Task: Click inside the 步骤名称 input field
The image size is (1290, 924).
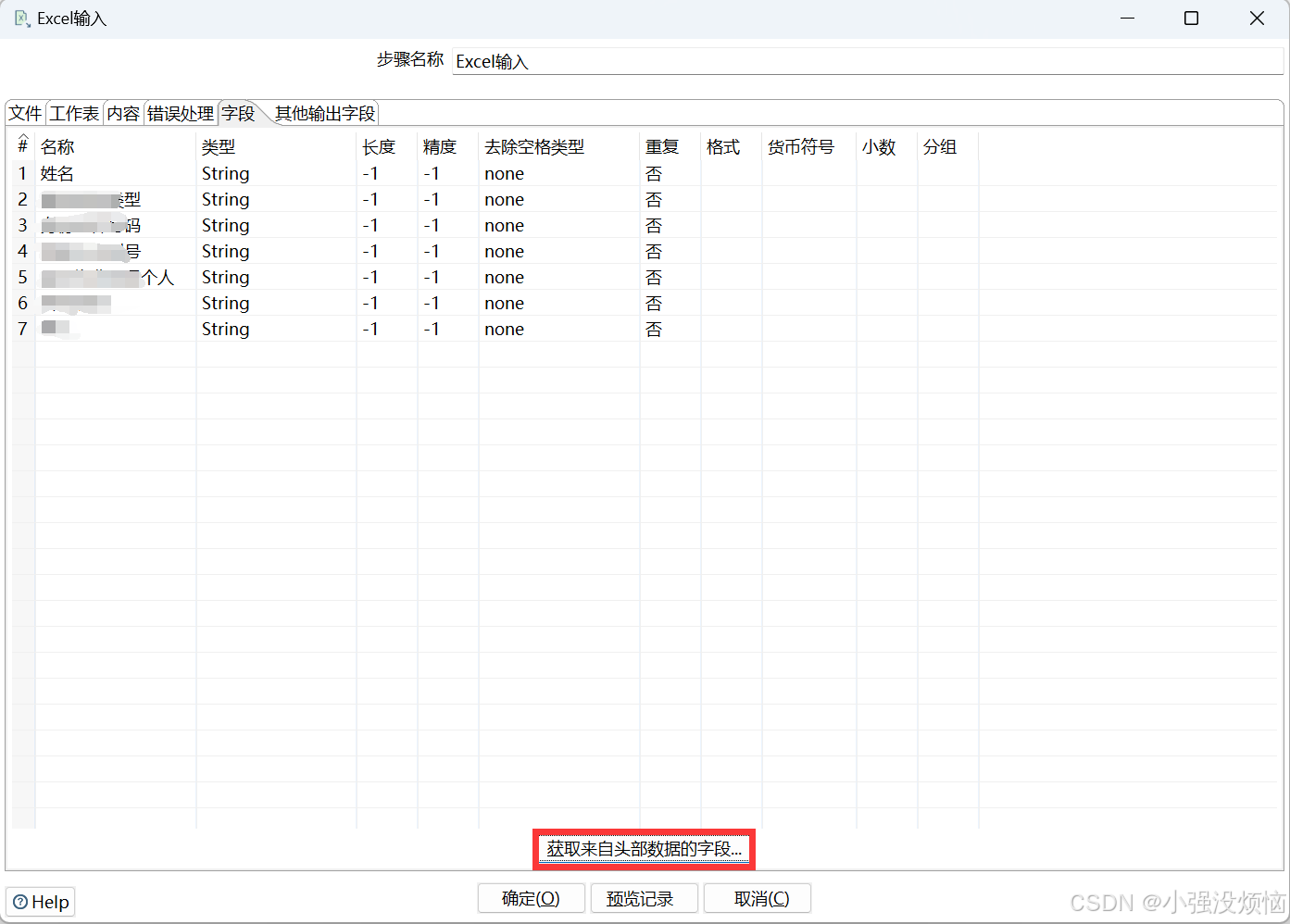Action: [648, 61]
